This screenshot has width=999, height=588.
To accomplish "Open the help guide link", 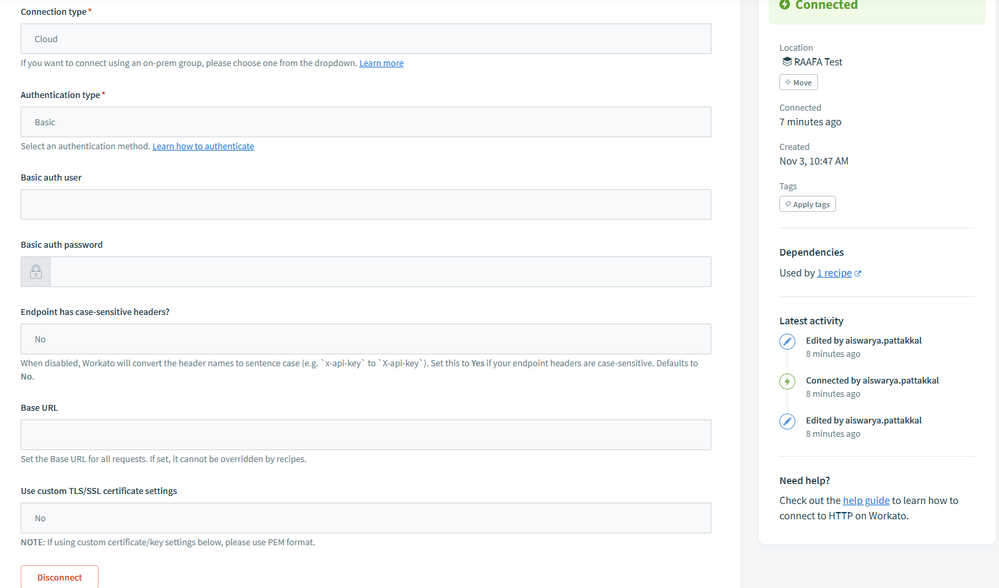I will (866, 500).
